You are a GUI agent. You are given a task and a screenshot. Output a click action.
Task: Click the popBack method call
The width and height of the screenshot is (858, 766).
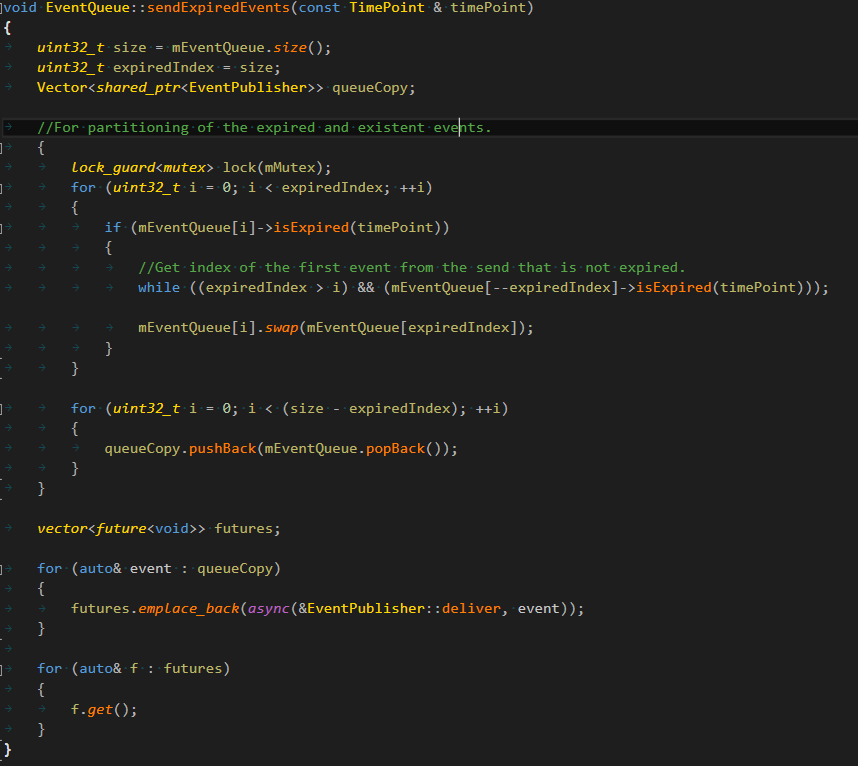(396, 448)
